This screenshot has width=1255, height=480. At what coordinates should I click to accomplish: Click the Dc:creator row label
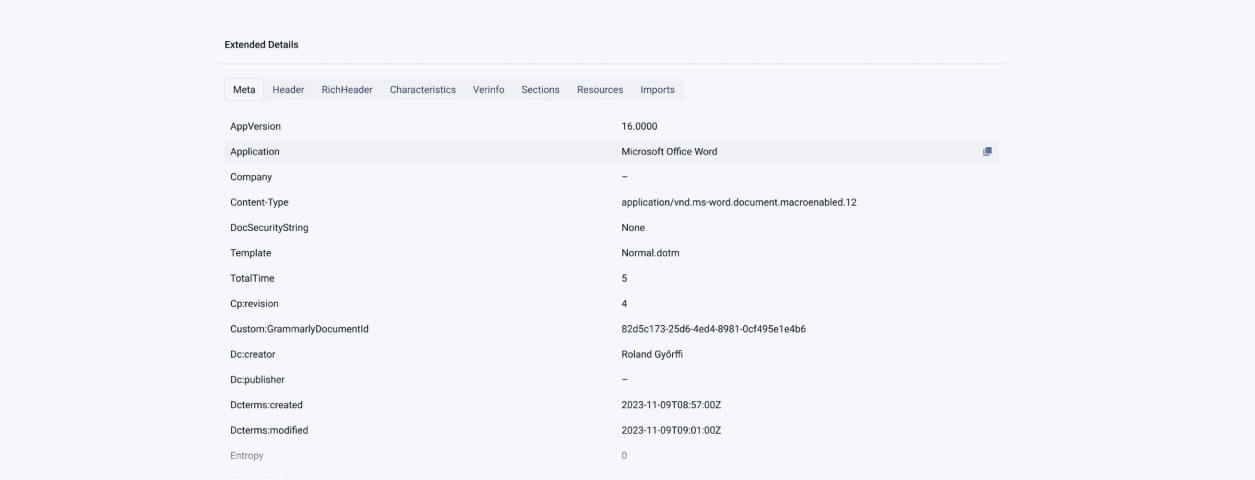tap(253, 354)
